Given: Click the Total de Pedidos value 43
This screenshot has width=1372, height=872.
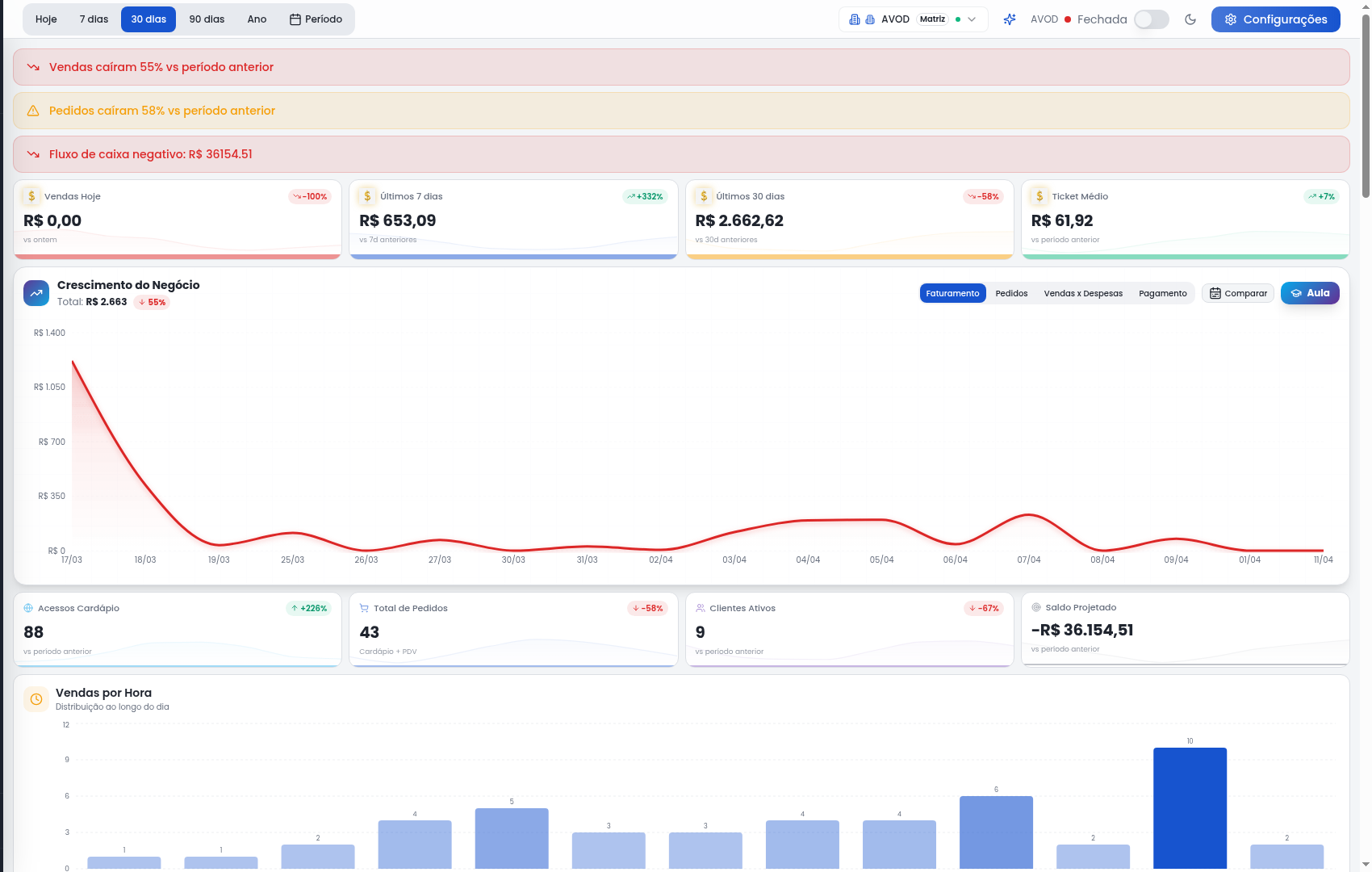Looking at the screenshot, I should click(370, 632).
